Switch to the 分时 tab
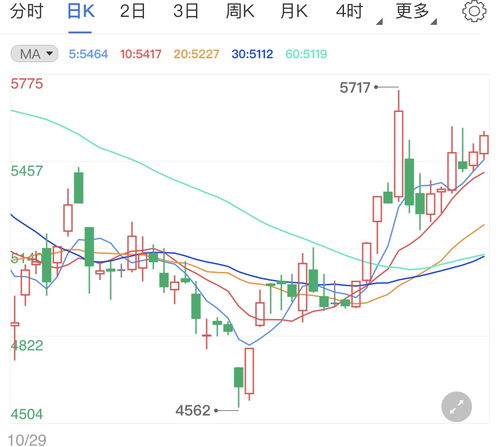This screenshot has width=500, height=447. pyautogui.click(x=26, y=11)
